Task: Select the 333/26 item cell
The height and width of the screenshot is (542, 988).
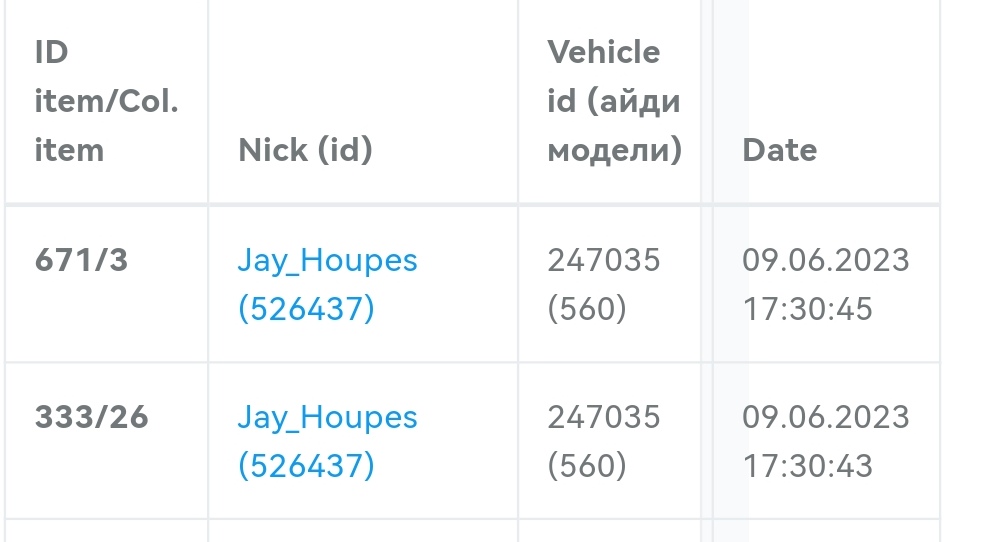Action: [x=91, y=416]
